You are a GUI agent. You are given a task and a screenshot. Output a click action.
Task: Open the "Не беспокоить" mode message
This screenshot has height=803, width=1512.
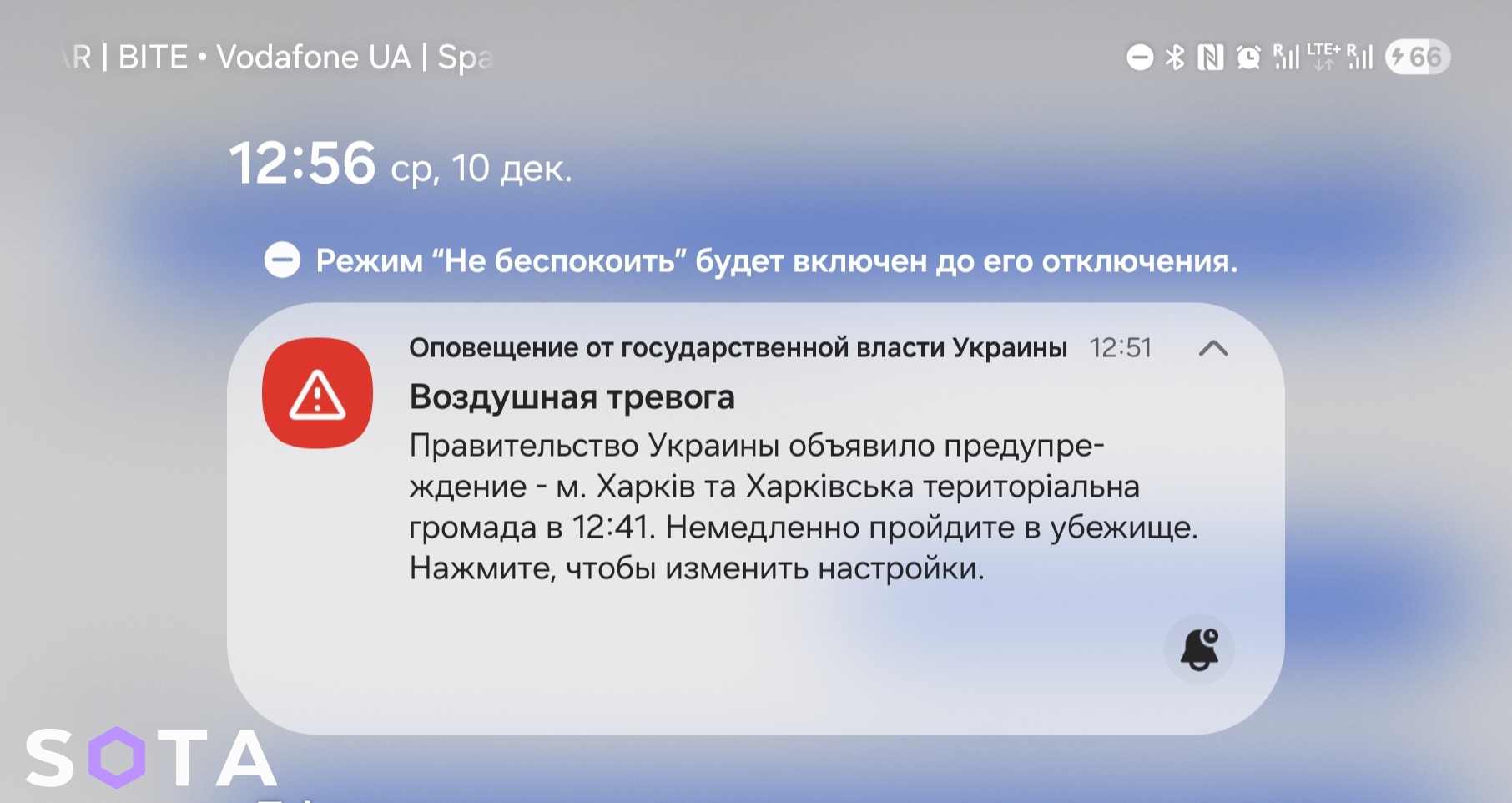click(776, 261)
